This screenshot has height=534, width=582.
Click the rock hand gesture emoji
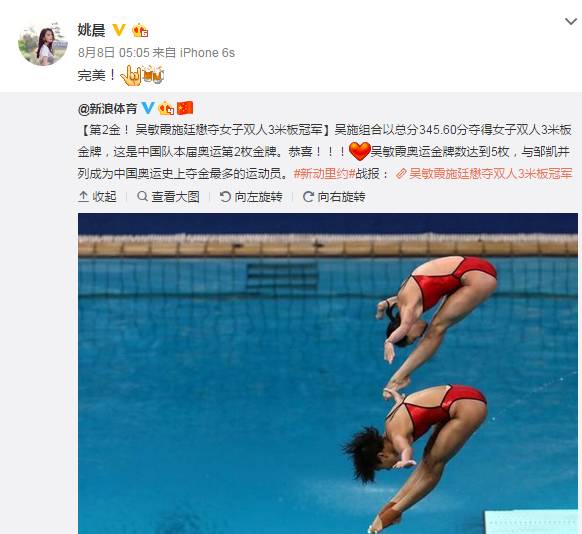pos(131,75)
